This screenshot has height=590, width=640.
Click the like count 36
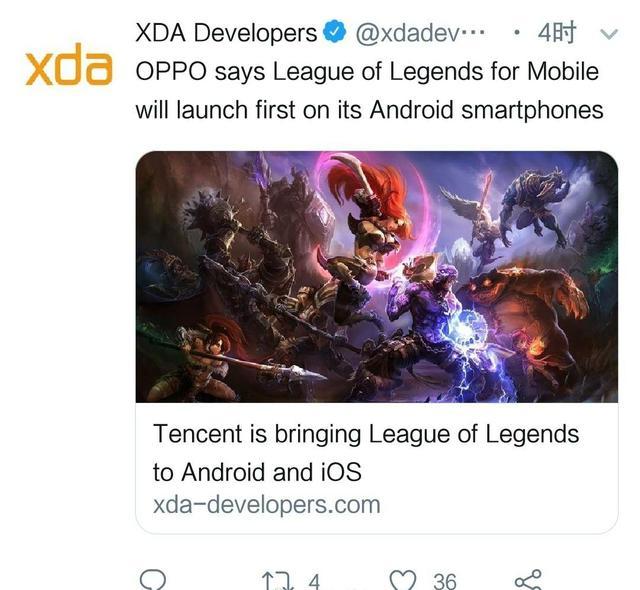coord(445,581)
